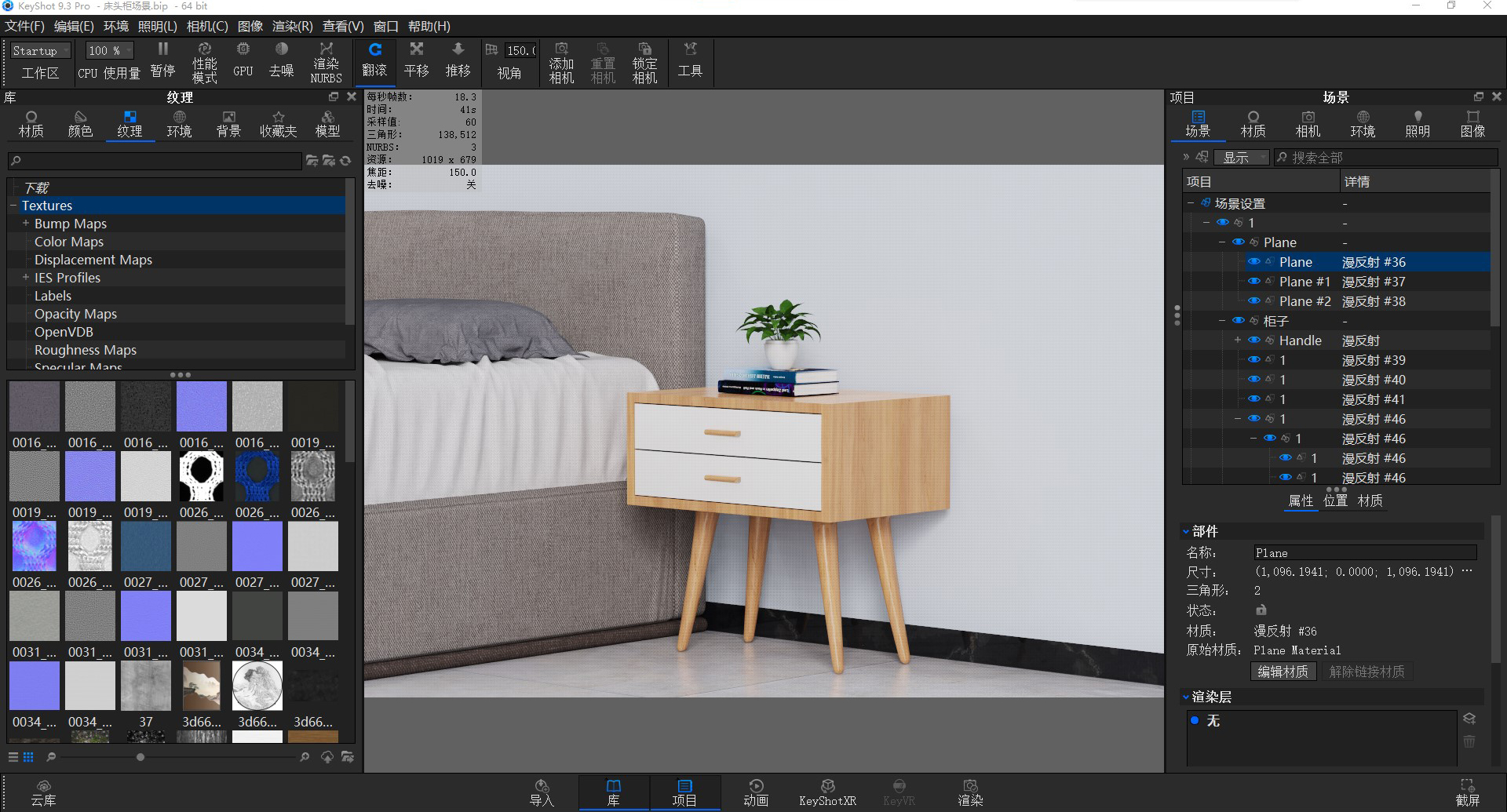Open the Render menu in menu bar
Screen dimensions: 1507x812
pos(292,26)
